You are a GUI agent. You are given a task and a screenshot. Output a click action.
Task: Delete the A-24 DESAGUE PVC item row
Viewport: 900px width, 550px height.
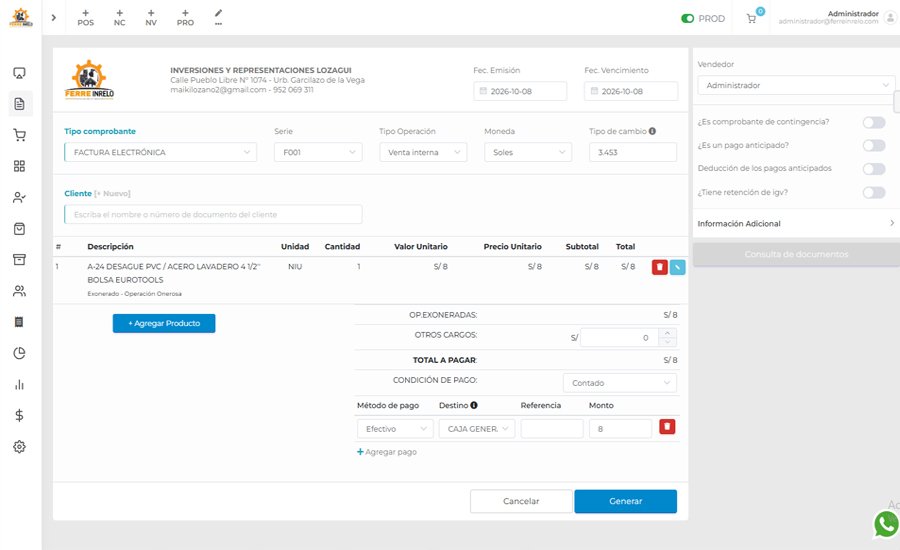point(660,267)
